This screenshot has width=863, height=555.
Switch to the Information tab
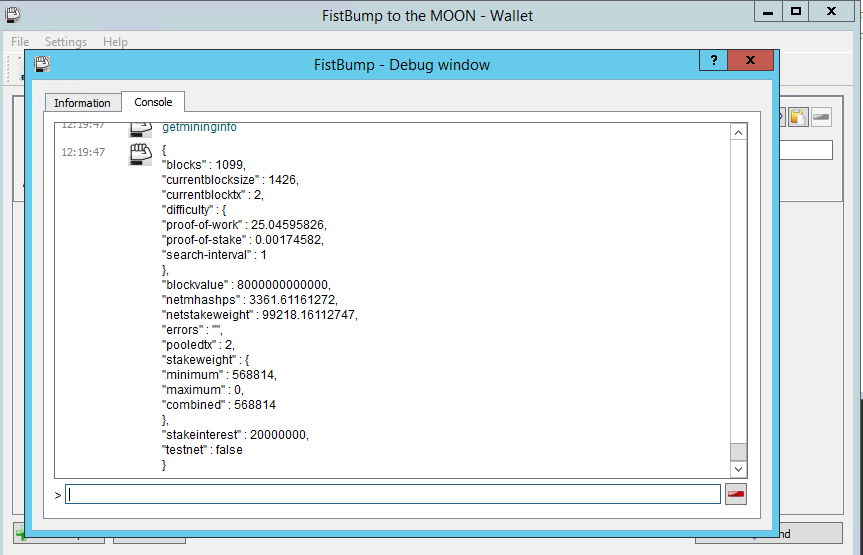[x=83, y=103]
